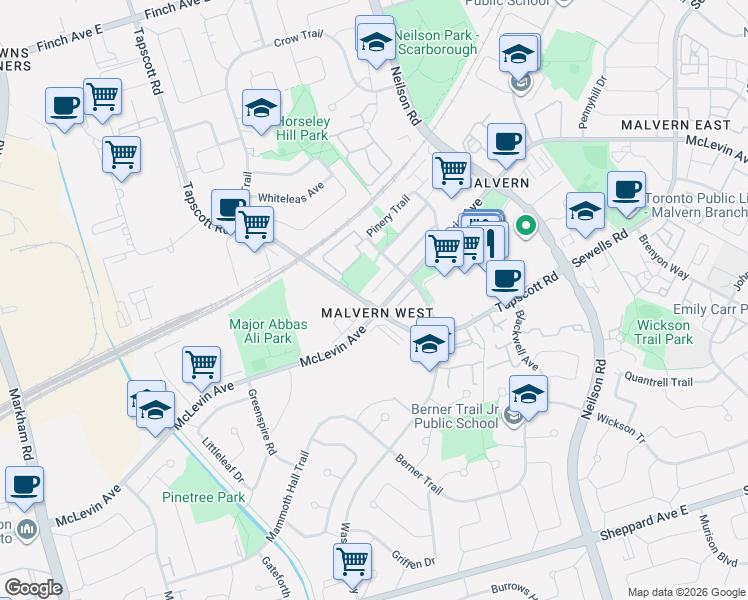
Task: Open the school marker above Sewells Rd
Action: 586,215
